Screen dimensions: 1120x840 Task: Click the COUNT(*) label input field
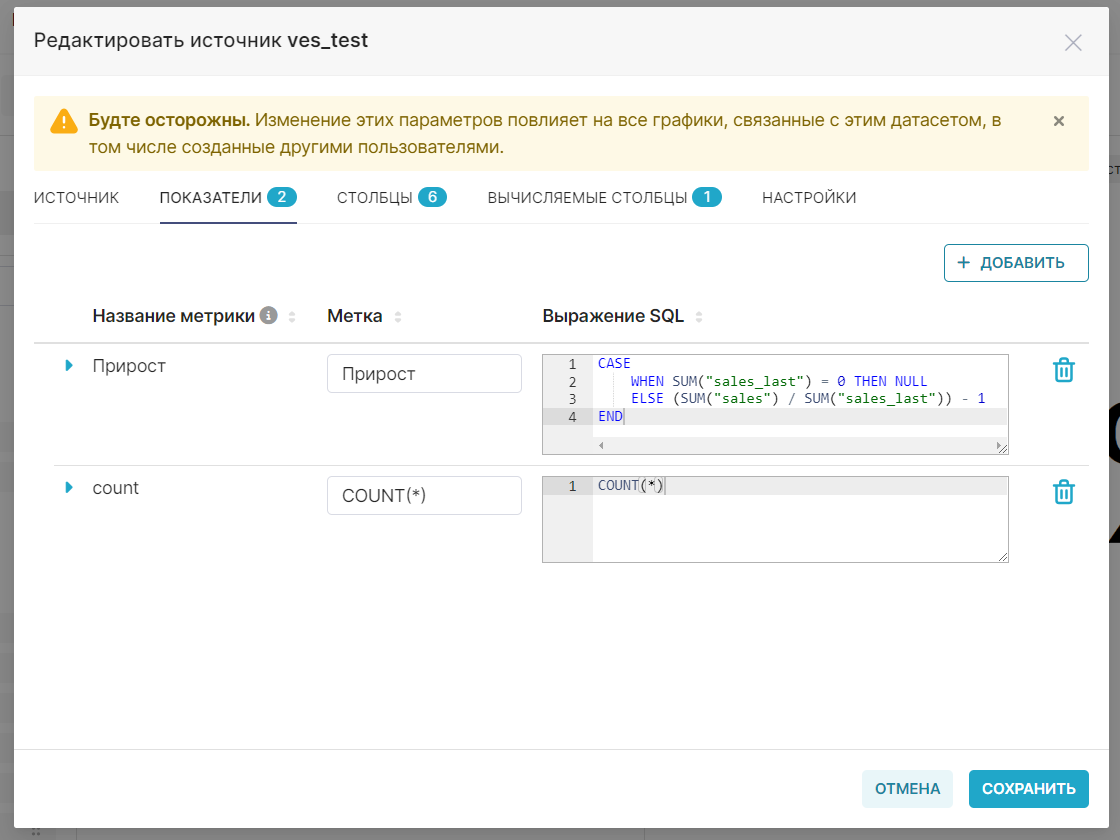click(424, 496)
